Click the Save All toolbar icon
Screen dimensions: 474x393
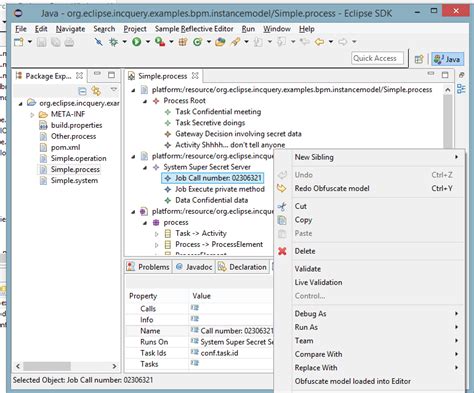click(x=55, y=42)
